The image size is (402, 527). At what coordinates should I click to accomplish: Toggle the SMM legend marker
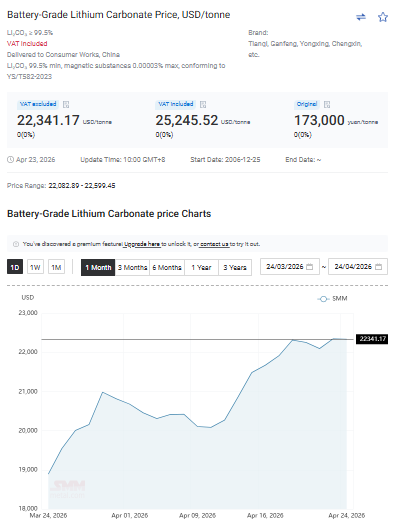tap(323, 299)
